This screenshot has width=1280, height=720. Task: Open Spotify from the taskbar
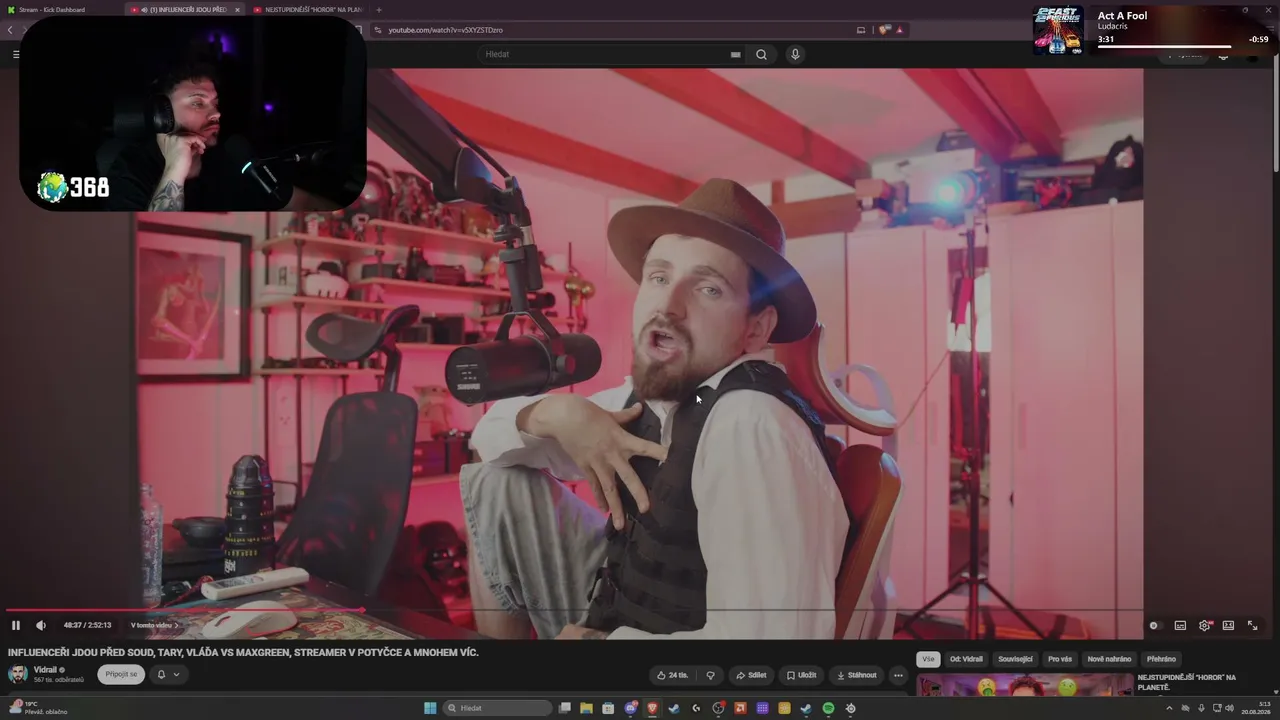click(828, 708)
